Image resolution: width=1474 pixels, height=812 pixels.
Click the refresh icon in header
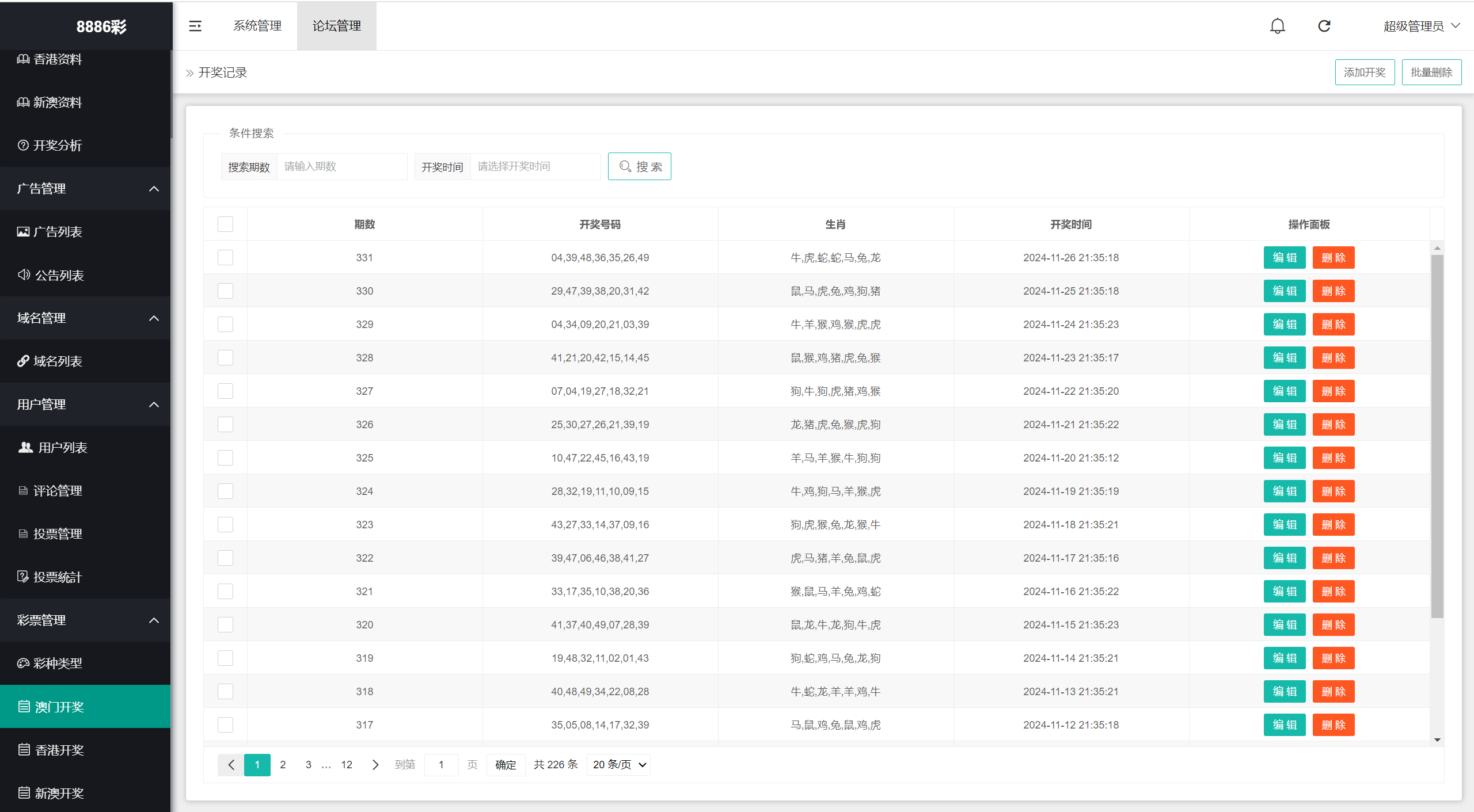point(1324,26)
